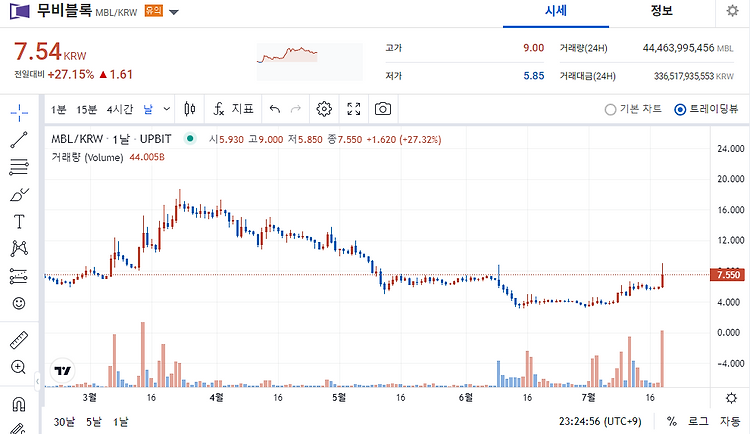
Task: Toggle 로그 logarithmic scale
Action: click(x=698, y=422)
